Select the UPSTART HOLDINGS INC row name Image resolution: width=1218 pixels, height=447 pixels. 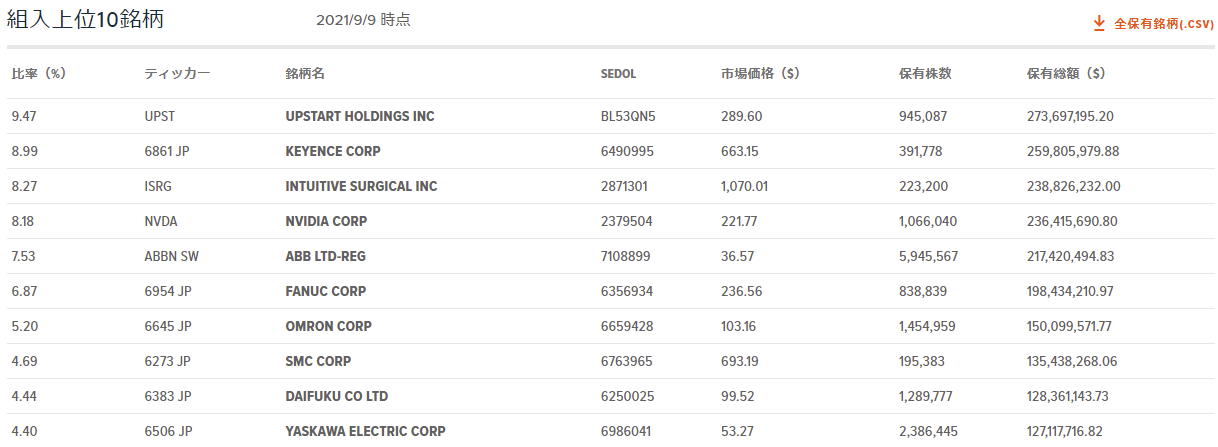click(360, 116)
